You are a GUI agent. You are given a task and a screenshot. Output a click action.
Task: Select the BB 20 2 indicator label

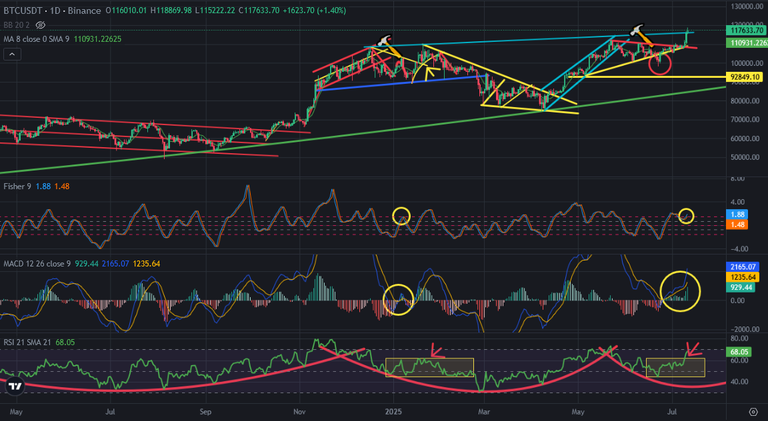[x=17, y=25]
